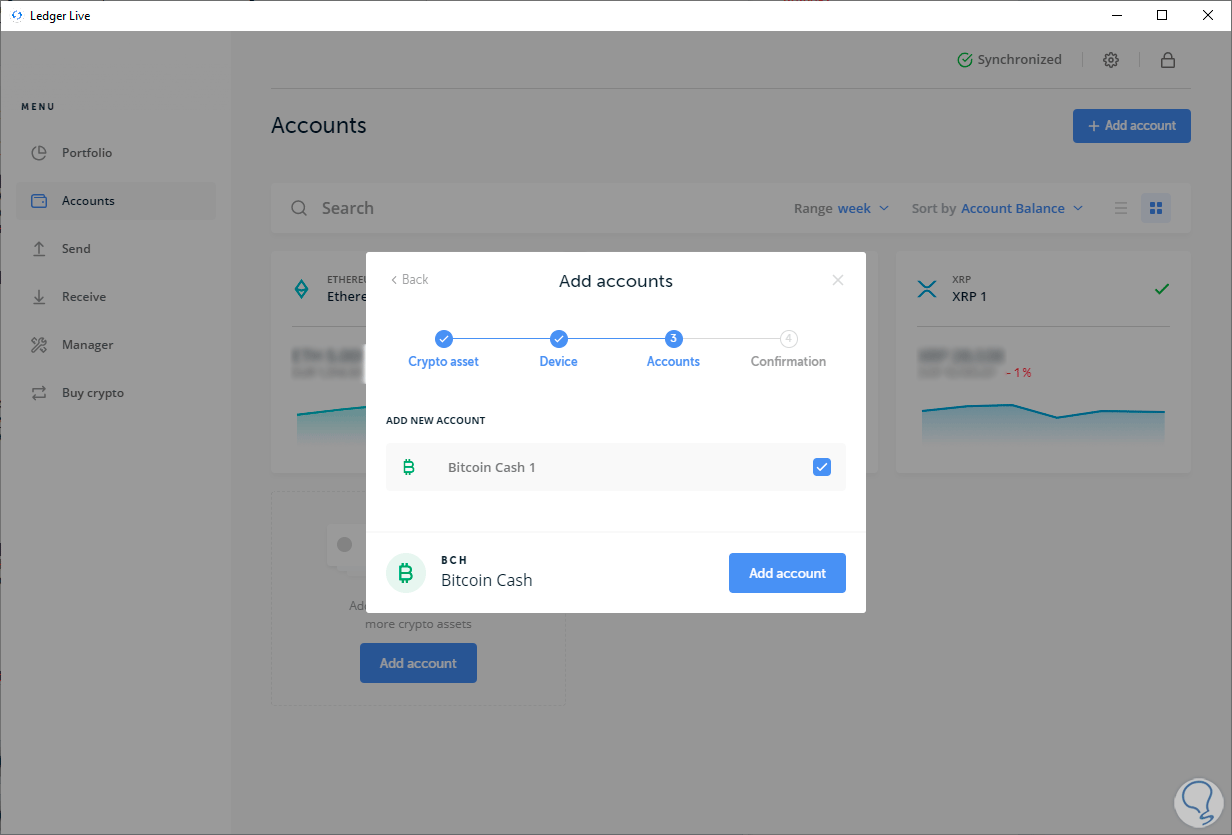Click Add account in dialog footer
The width and height of the screenshot is (1232, 835).
787,573
